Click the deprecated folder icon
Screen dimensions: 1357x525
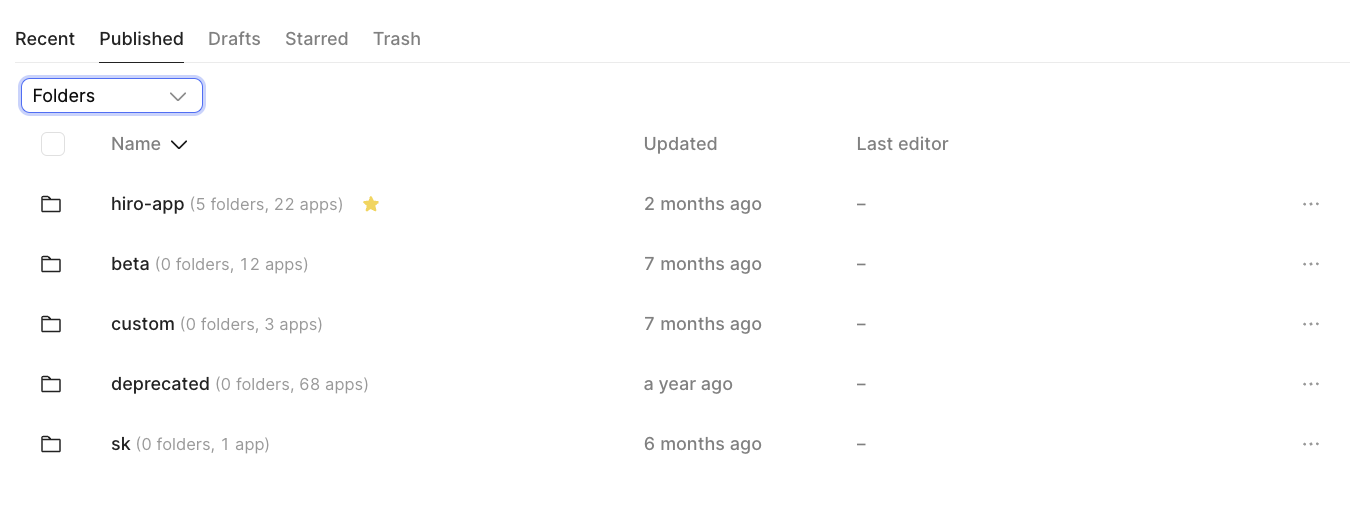(51, 384)
